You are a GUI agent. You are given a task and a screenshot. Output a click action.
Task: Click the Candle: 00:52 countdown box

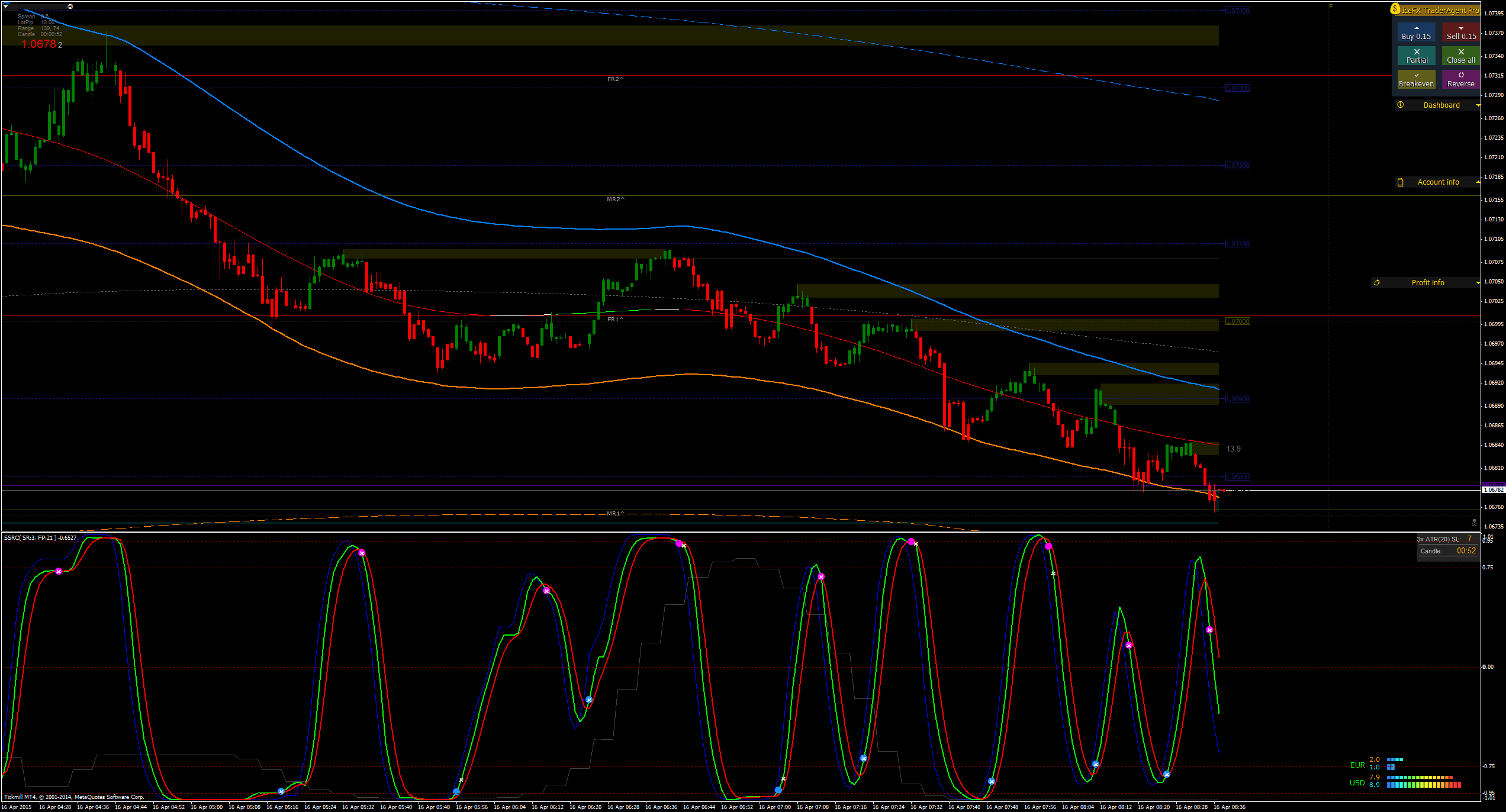[1448, 551]
